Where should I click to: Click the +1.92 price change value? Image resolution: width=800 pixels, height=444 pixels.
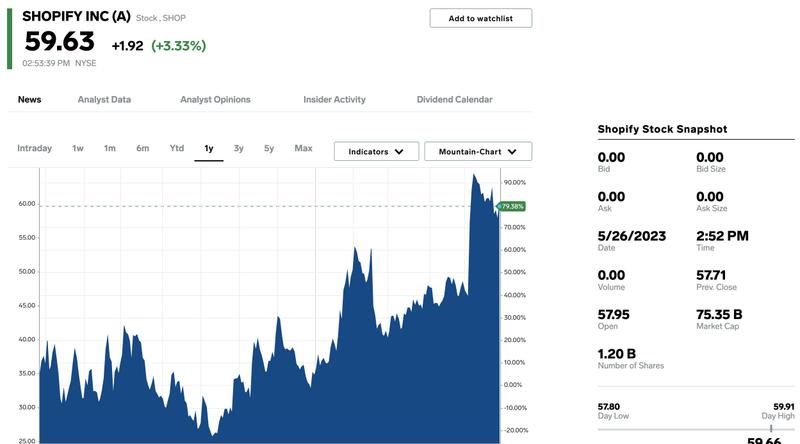(128, 46)
